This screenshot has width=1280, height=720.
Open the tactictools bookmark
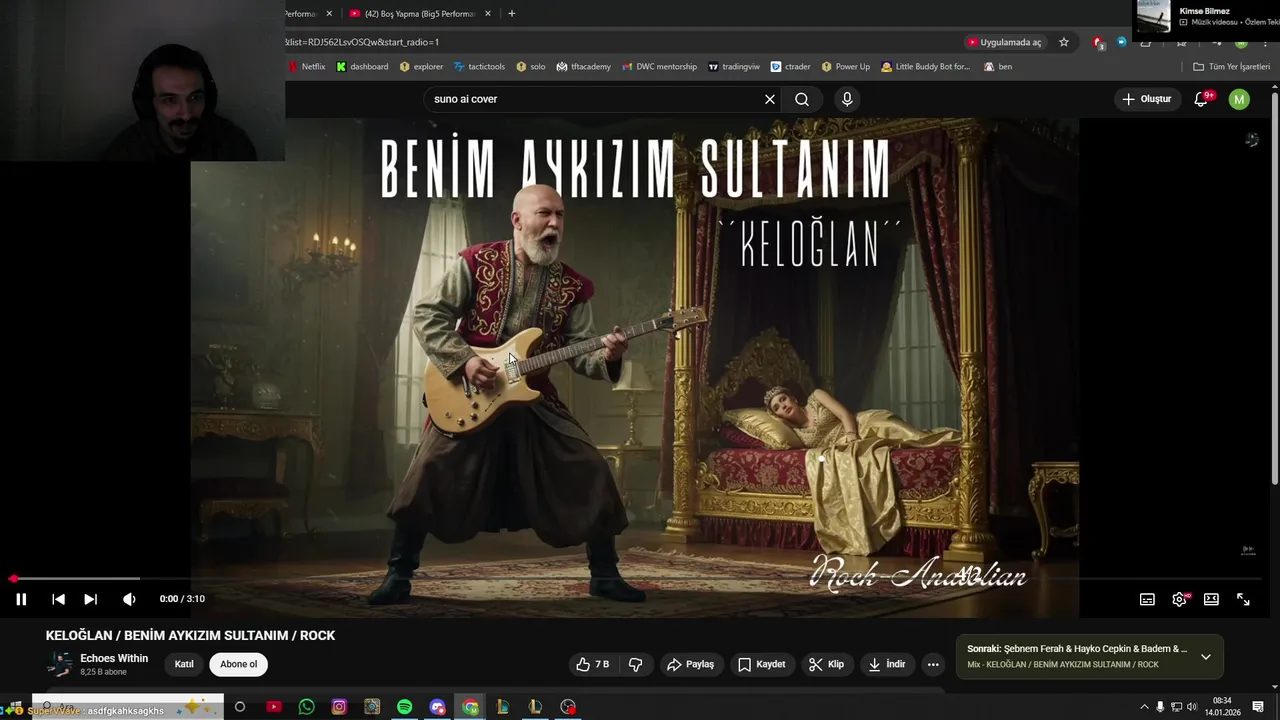pos(479,67)
